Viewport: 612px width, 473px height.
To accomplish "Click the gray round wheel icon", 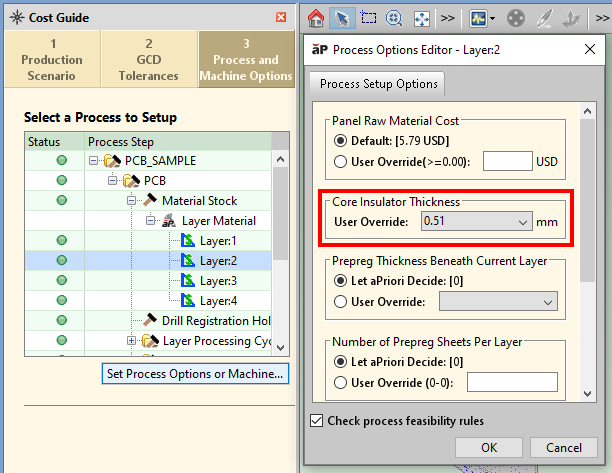I will tap(516, 18).
